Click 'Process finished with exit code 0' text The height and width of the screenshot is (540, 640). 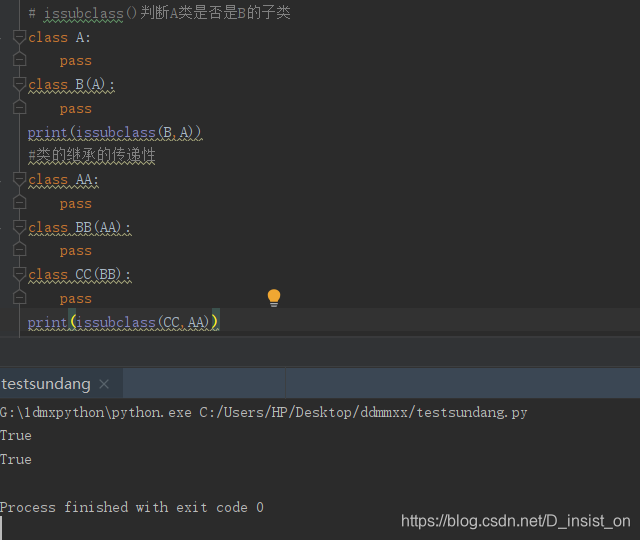pyautogui.click(x=132, y=507)
